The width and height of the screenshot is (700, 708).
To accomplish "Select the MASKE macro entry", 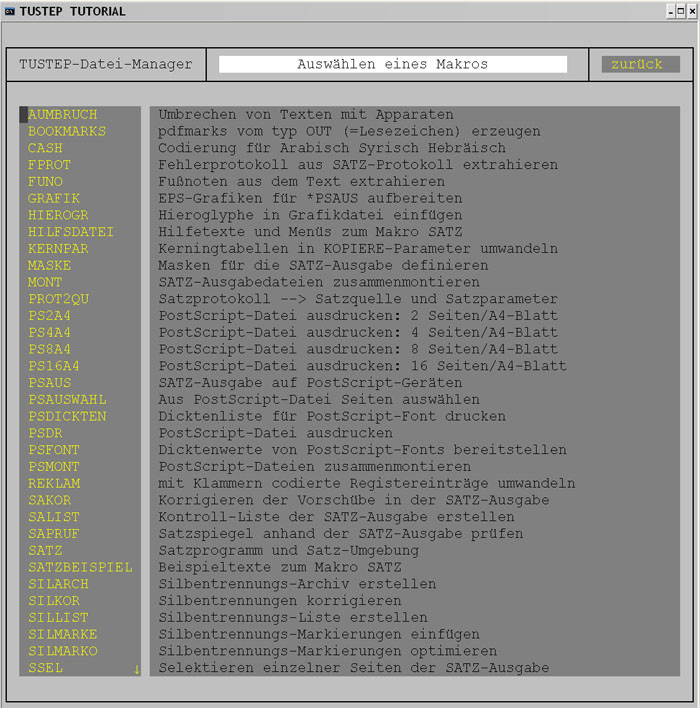I will (x=49, y=266).
